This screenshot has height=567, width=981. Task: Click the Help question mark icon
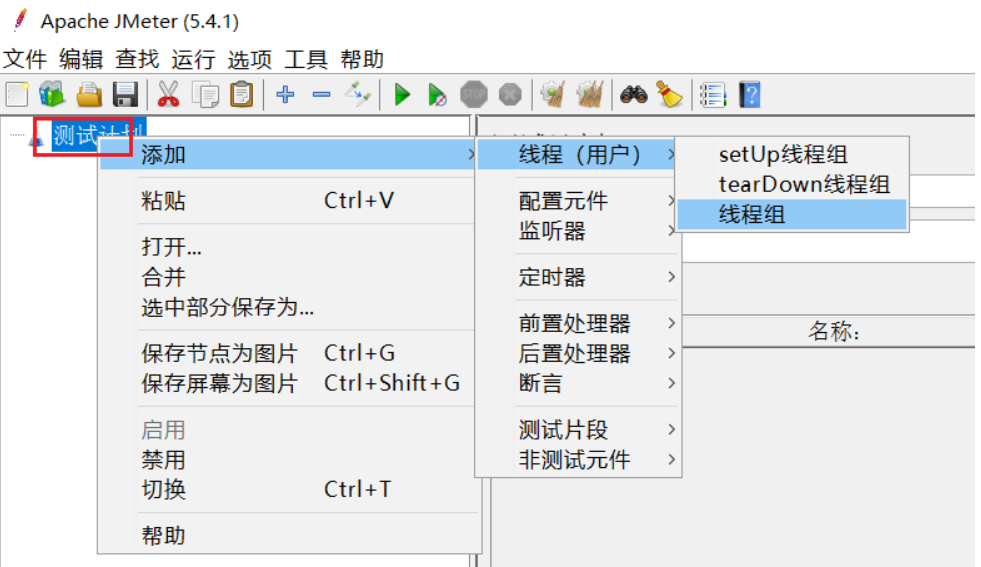pos(750,95)
